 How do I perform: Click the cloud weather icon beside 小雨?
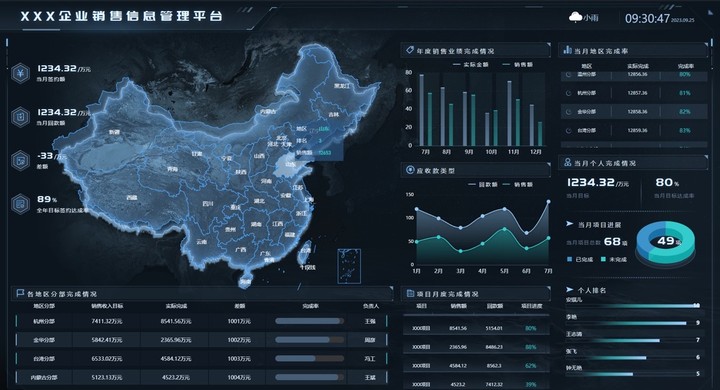pos(575,17)
